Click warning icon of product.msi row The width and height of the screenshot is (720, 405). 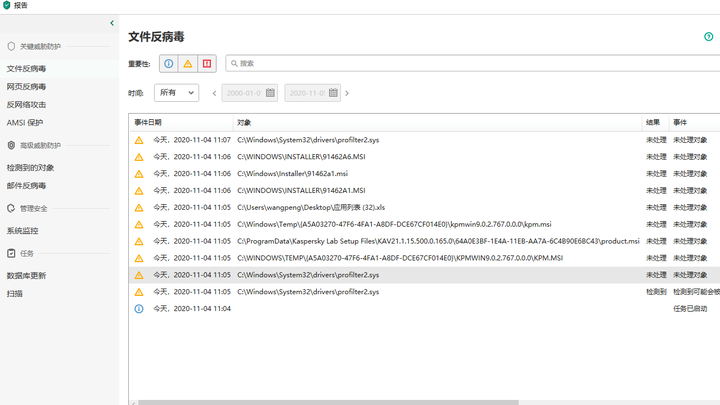[x=139, y=242]
